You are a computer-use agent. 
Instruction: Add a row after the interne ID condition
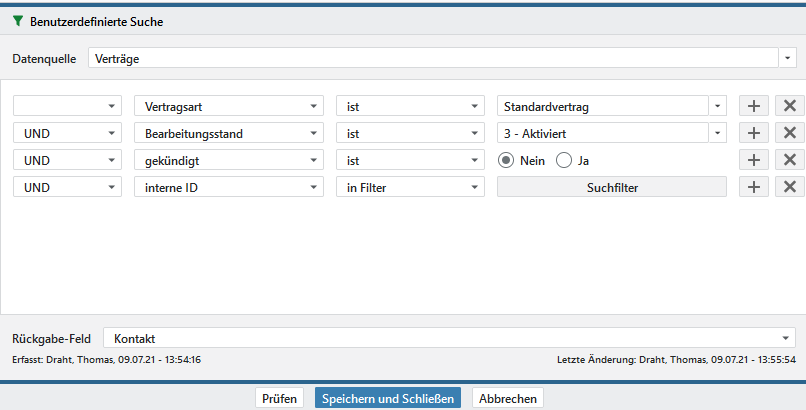pos(754,187)
